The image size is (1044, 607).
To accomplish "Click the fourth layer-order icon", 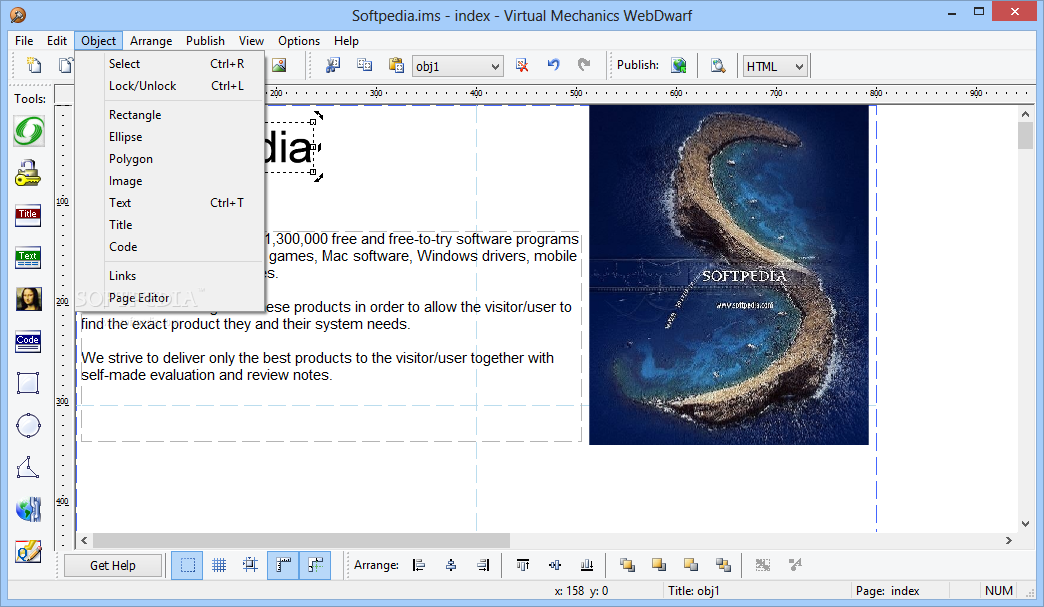I will click(x=723, y=565).
